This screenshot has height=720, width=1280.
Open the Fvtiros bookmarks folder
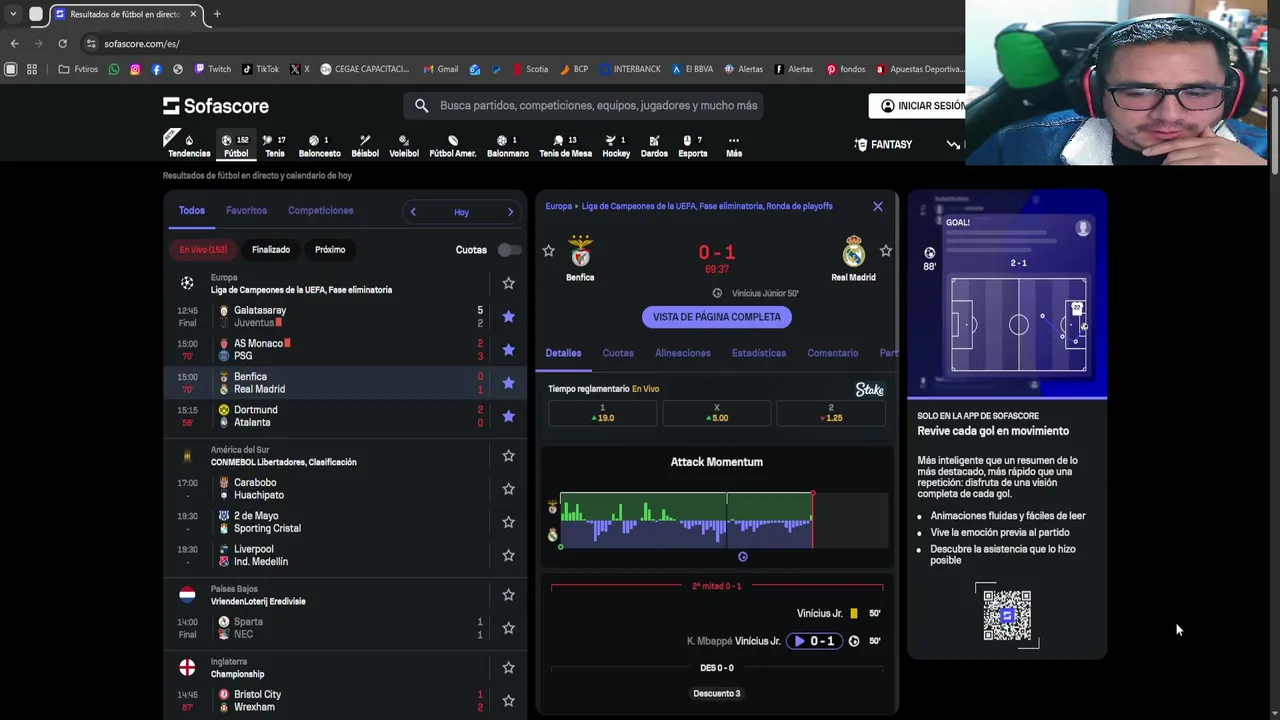pos(79,69)
